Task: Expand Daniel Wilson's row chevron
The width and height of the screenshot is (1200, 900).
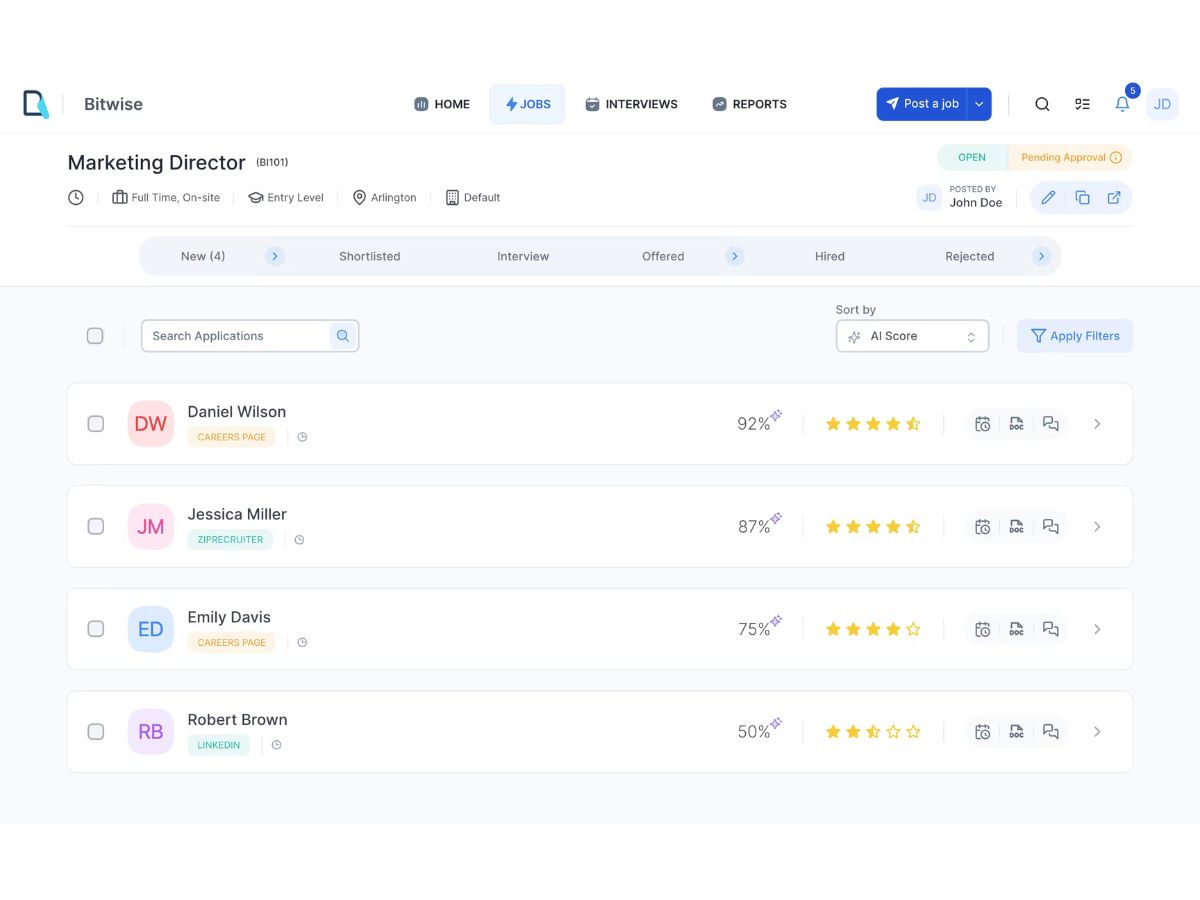Action: [1097, 424]
